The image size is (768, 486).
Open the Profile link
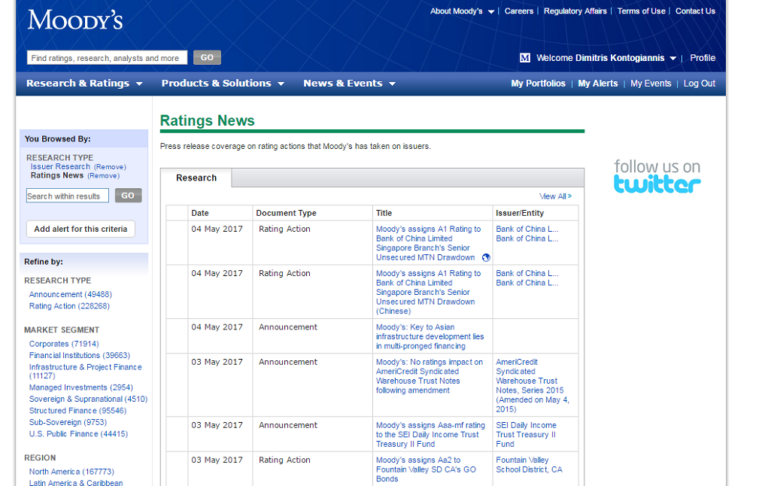702,58
